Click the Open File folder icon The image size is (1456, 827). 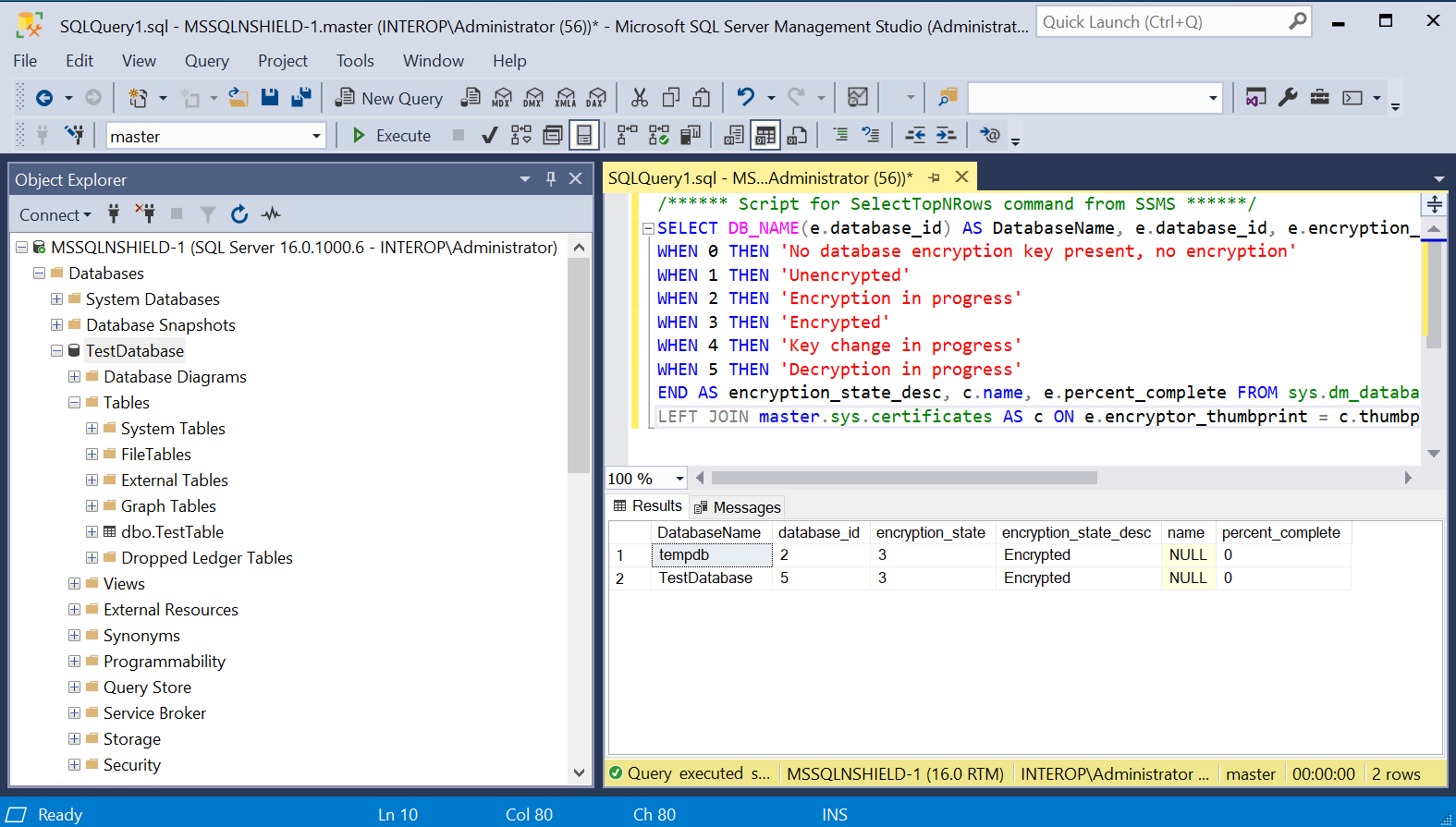coord(239,97)
